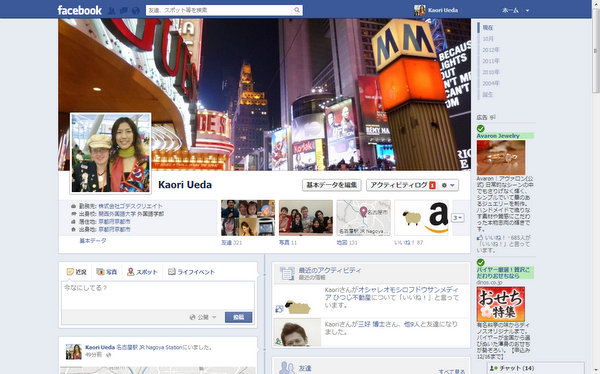Click the green check icon above Avaron Jewelry
Screen dimensions: 600x374
481,128
